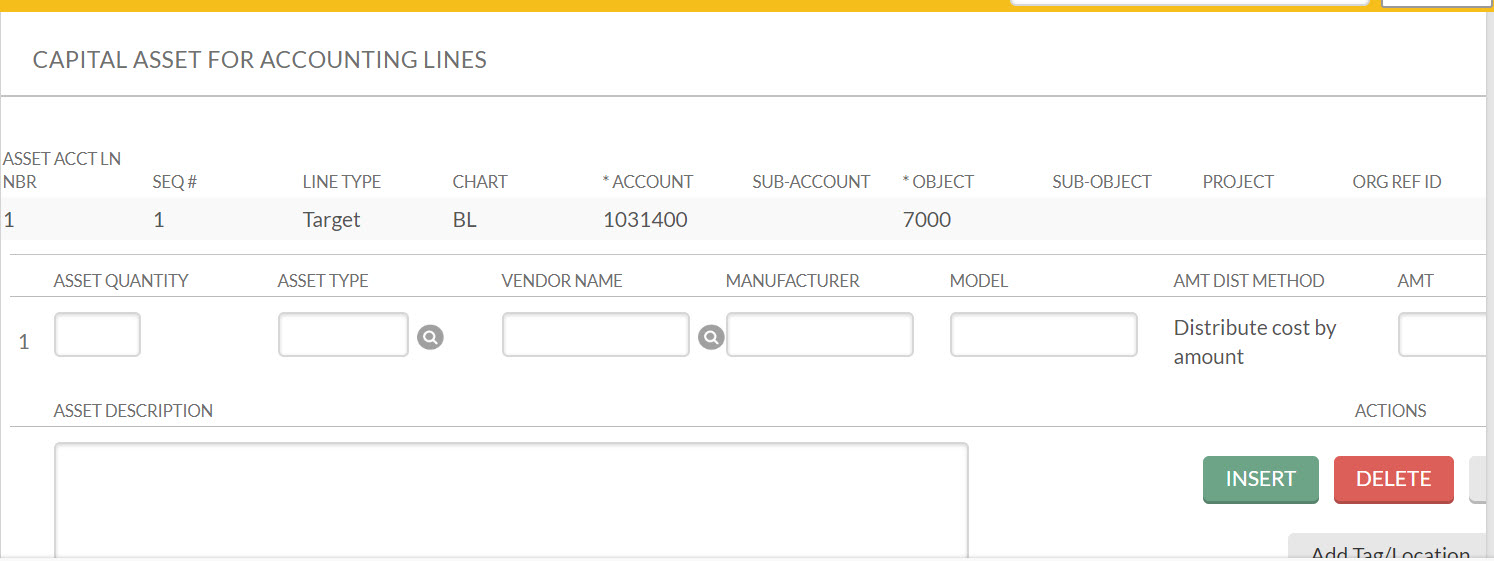Click the CHART column header
This screenshot has height=561, width=1494.
click(x=480, y=182)
